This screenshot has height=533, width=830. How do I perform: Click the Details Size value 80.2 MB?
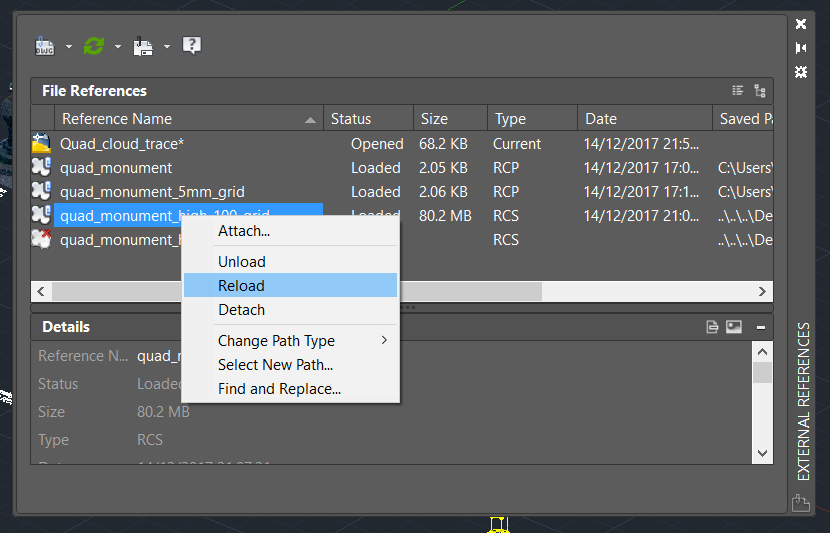164,412
